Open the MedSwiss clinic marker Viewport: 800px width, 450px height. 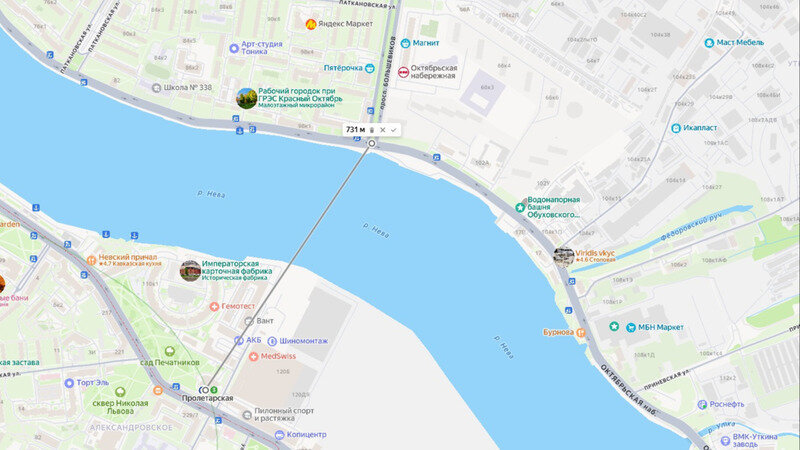click(254, 356)
